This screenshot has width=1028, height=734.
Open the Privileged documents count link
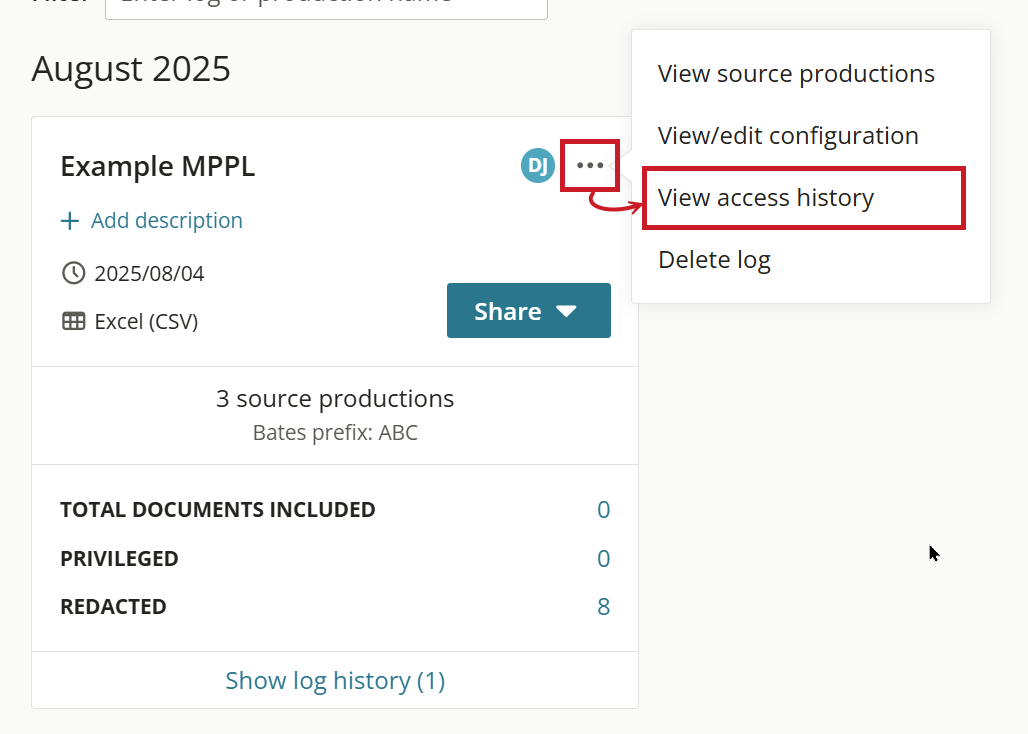click(x=603, y=559)
